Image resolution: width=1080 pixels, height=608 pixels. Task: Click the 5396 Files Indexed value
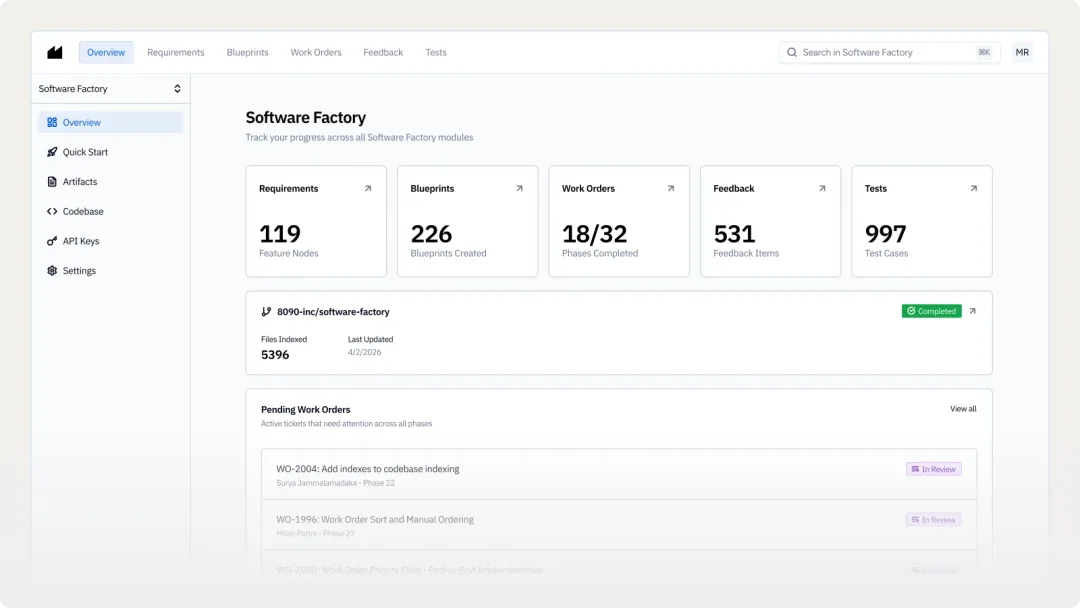[275, 355]
